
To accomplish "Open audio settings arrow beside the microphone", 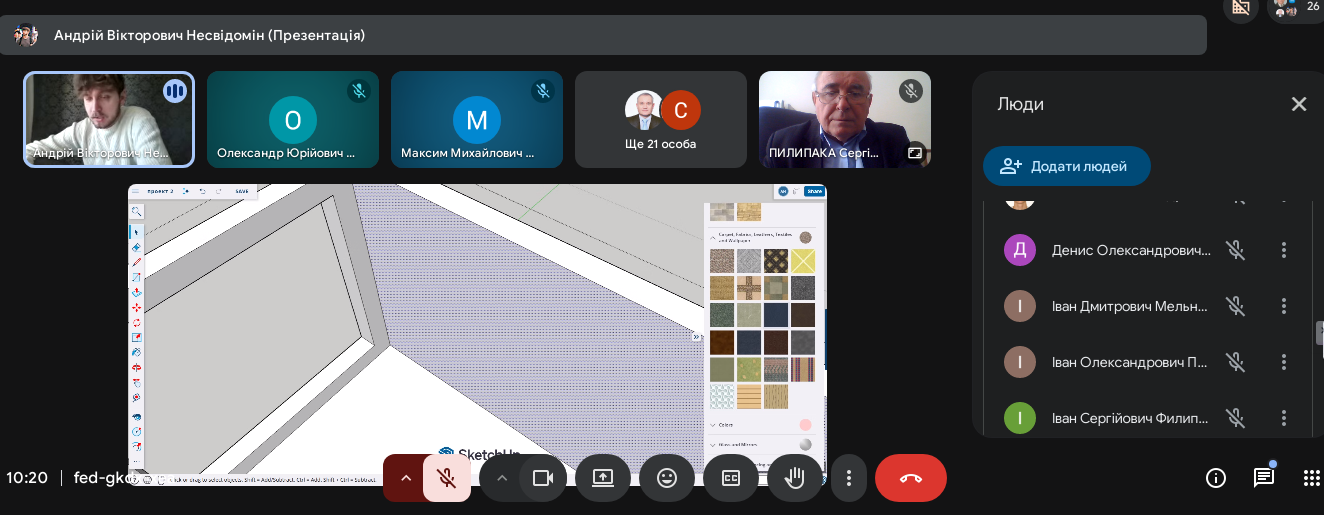I will point(406,478).
